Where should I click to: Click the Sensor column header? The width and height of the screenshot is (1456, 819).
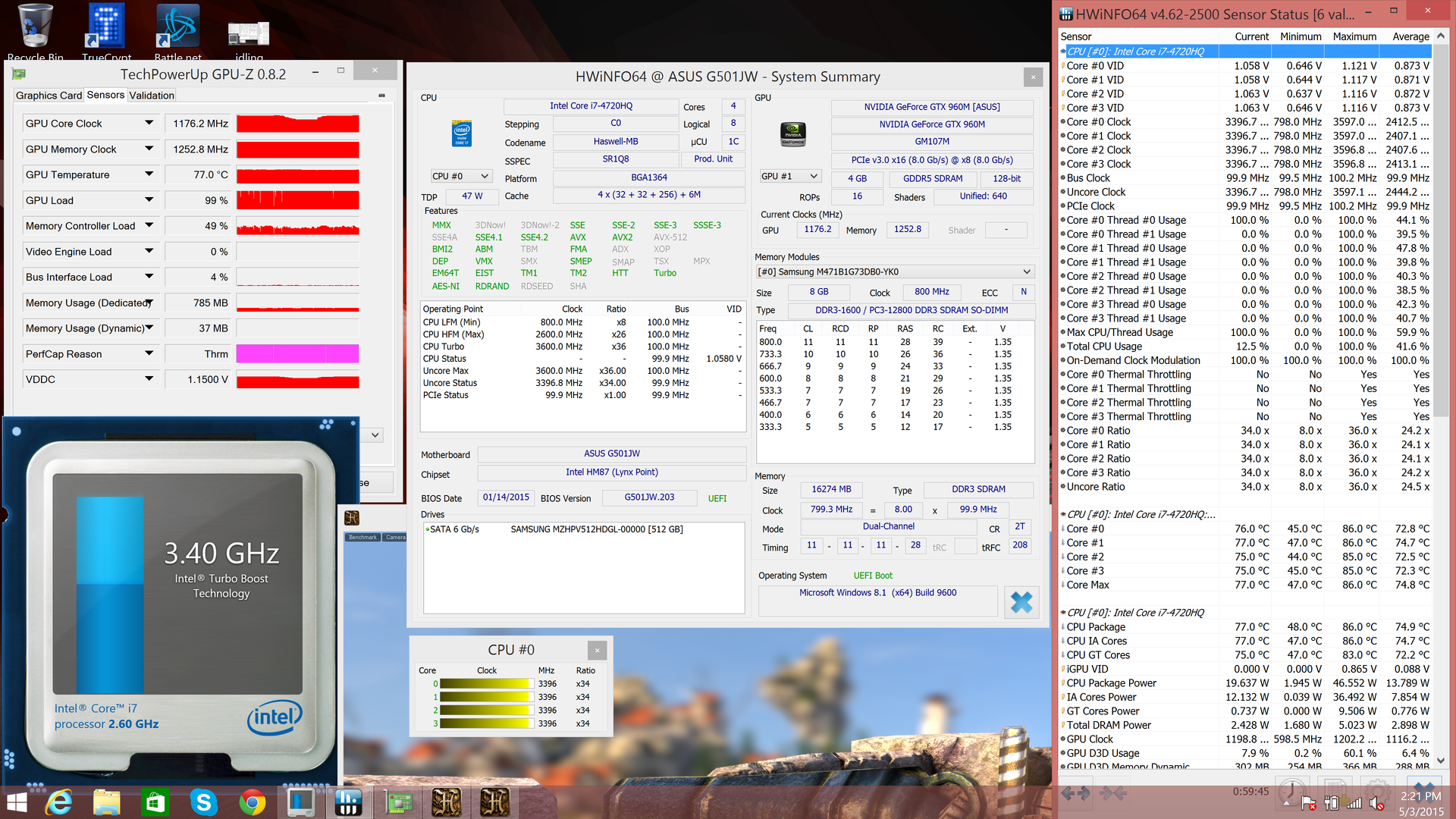1076,36
